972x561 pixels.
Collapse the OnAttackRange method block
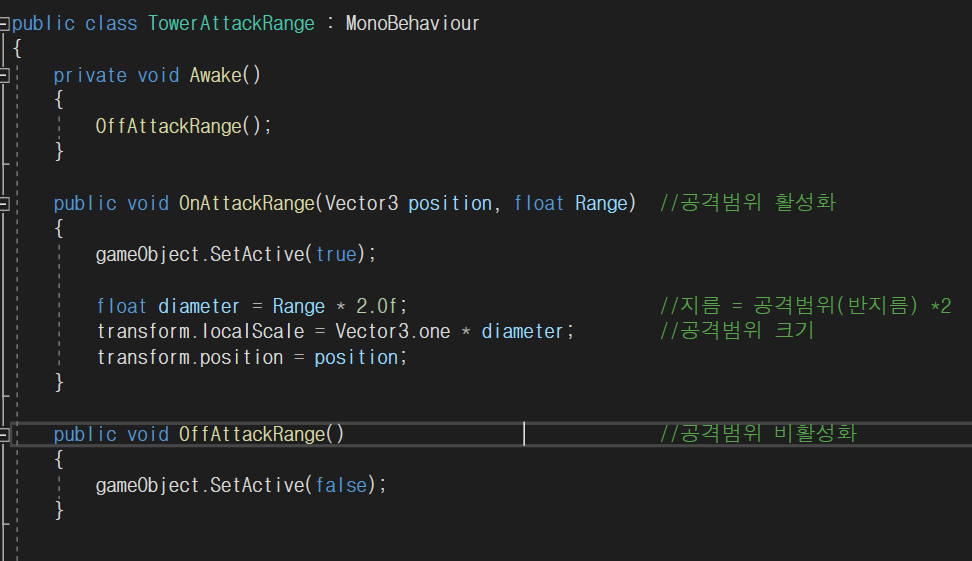click(5, 203)
